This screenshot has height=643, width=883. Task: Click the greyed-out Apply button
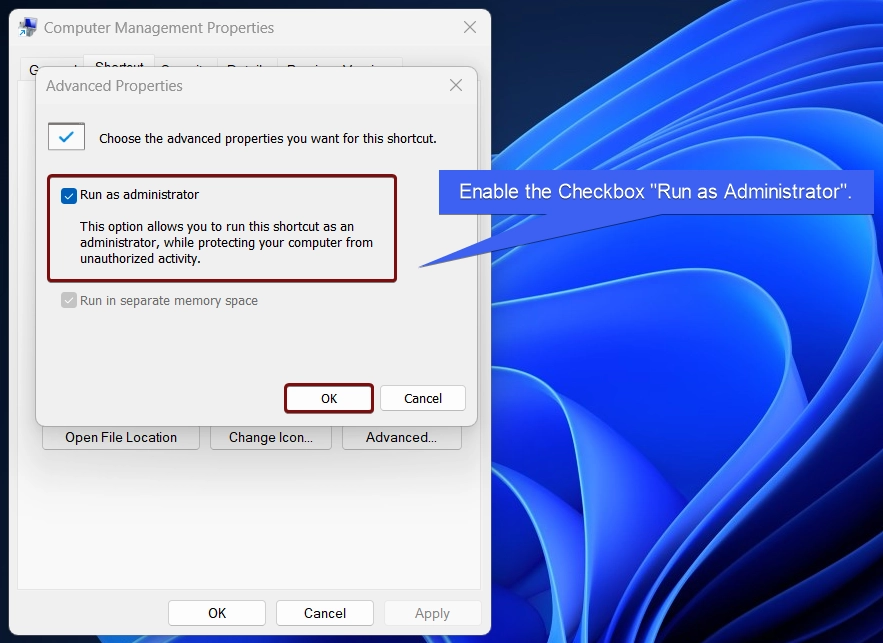[432, 613]
